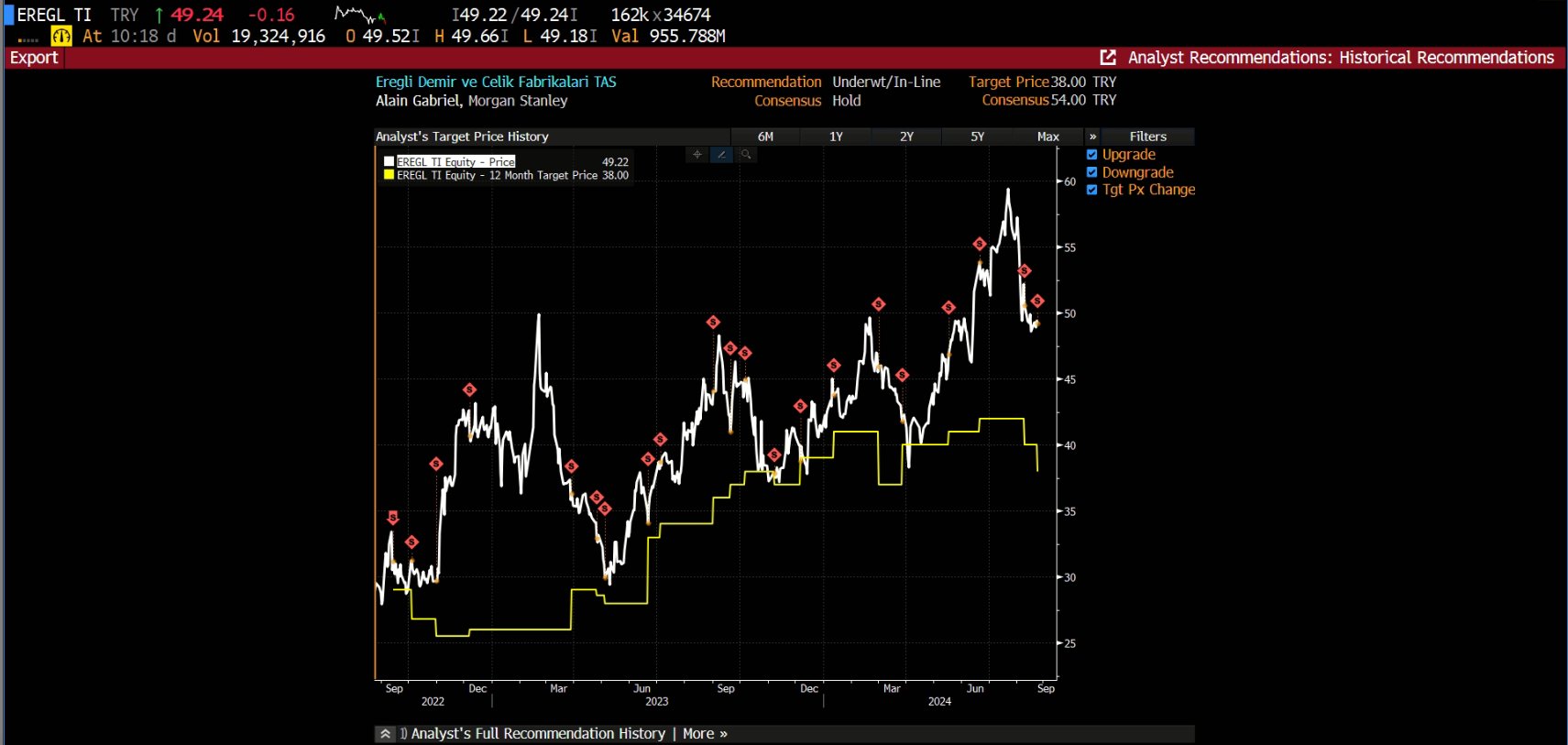The height and width of the screenshot is (745, 1568).
Task: Open the Filters panel button
Action: pyautogui.click(x=1147, y=137)
